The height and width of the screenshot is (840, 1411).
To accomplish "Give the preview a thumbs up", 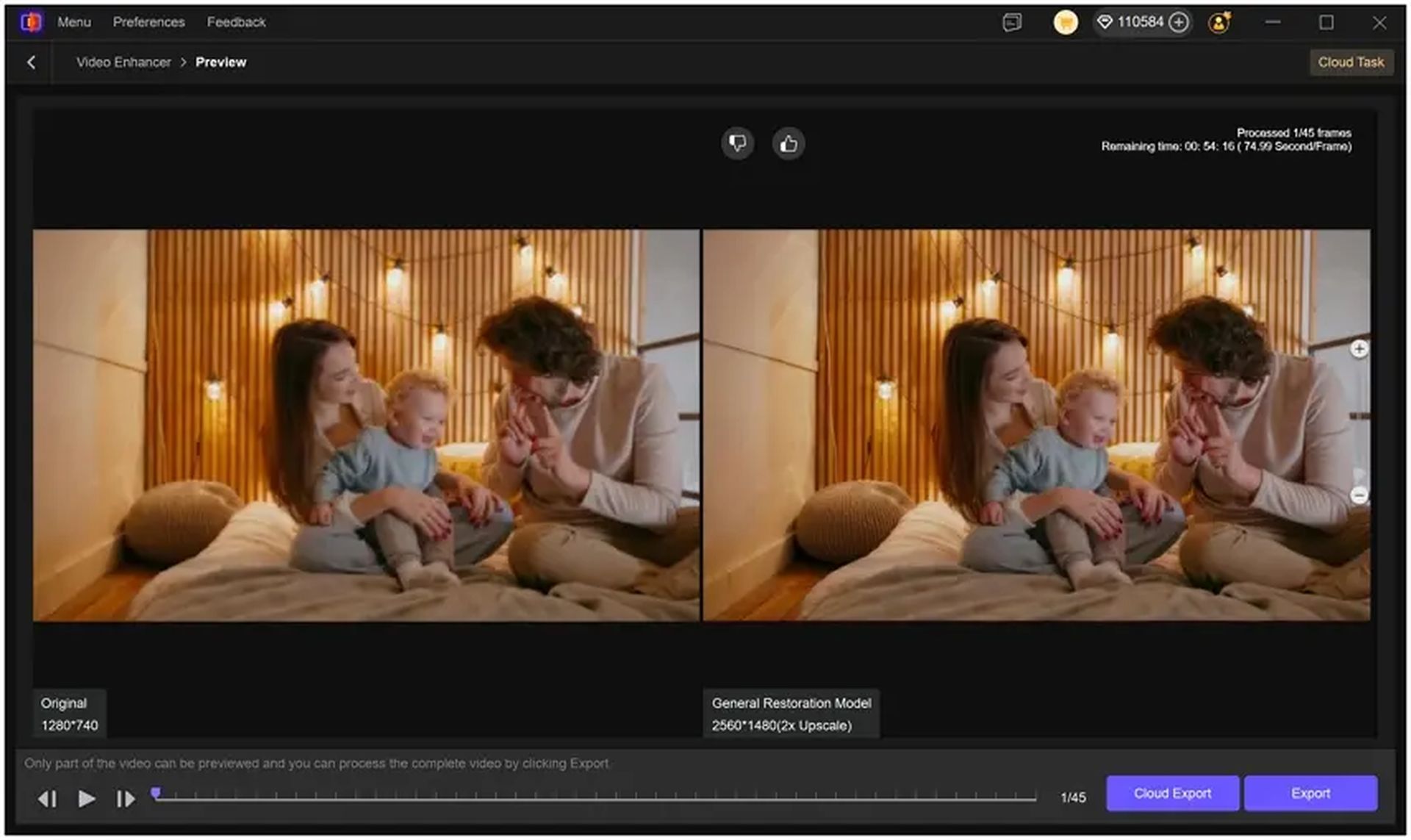I will (788, 143).
